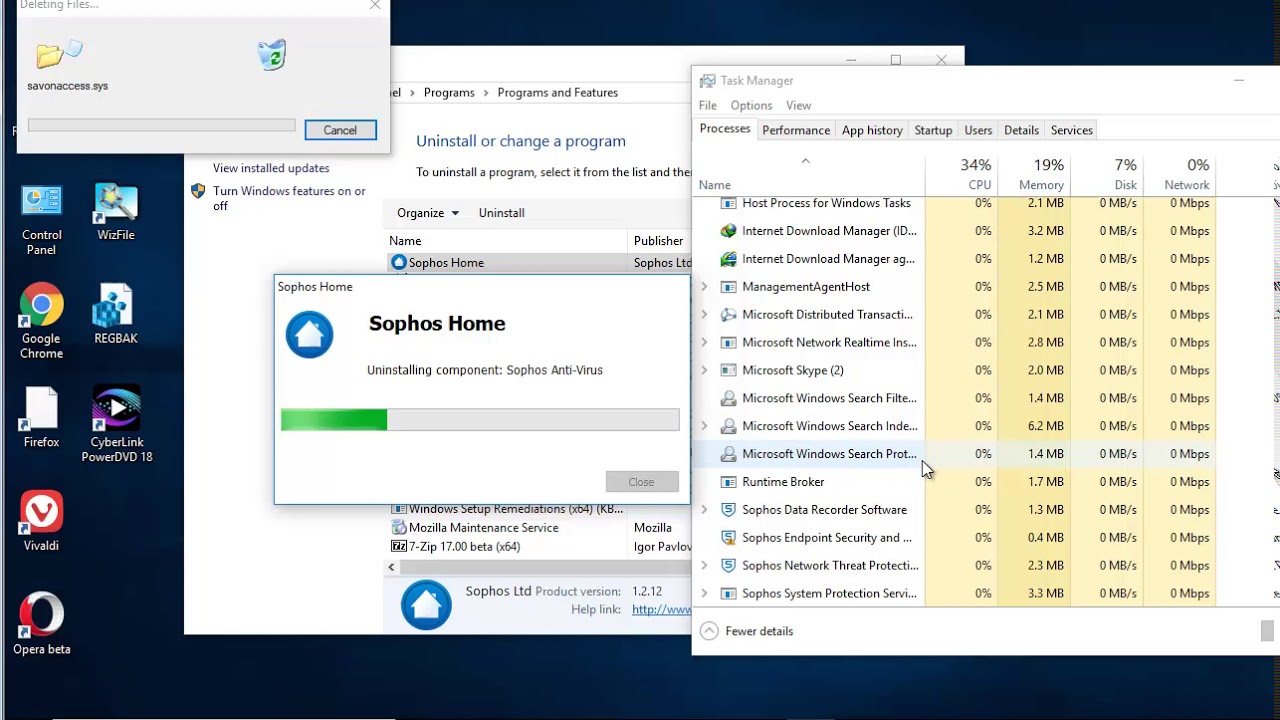Open the Firefox file icon on desktop
This screenshot has height=720, width=1280.
point(41,418)
